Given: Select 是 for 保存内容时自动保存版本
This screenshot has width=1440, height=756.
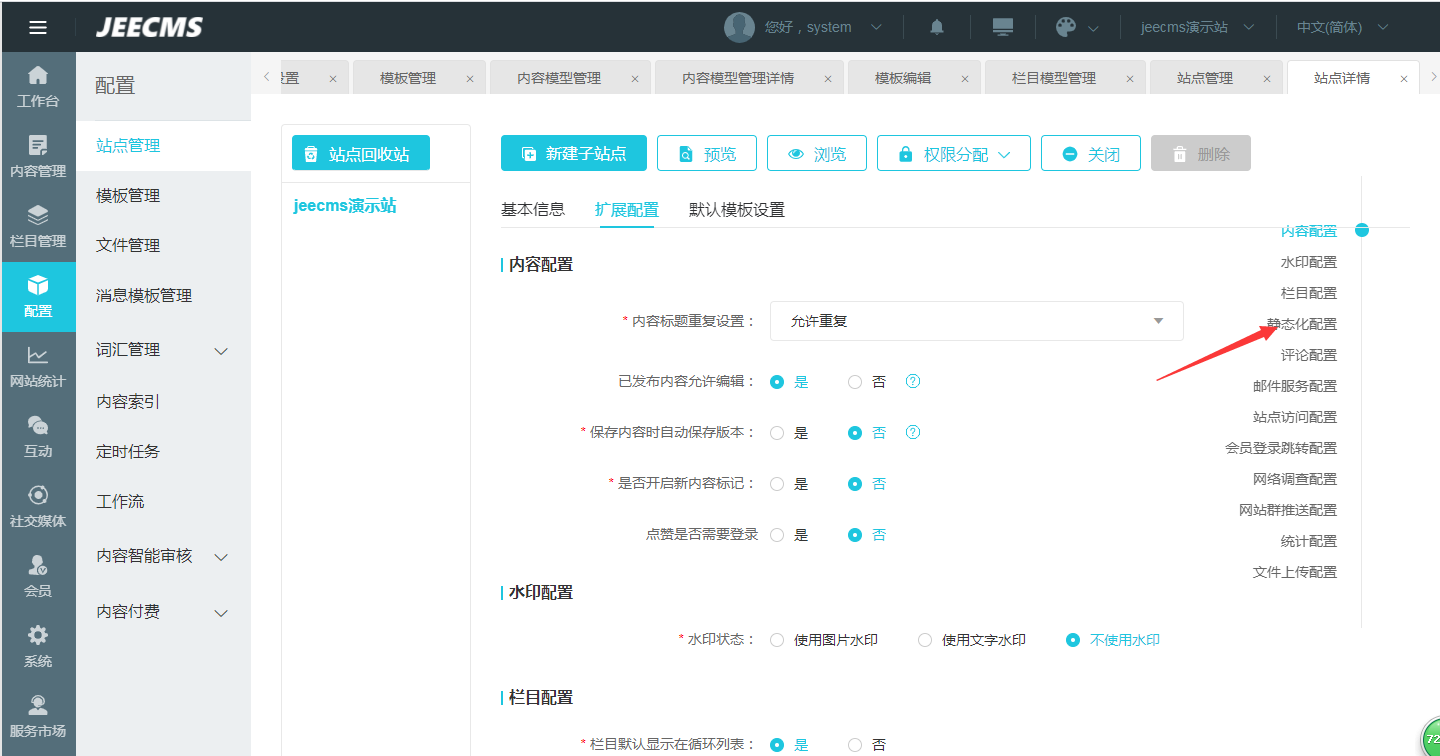Looking at the screenshot, I should click(x=777, y=433).
